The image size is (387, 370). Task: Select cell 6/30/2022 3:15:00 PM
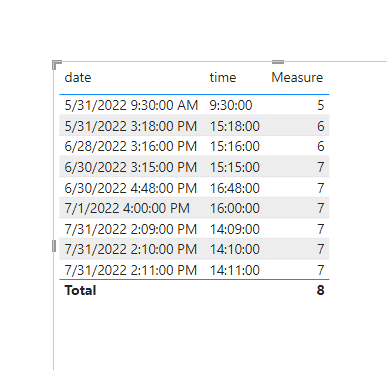point(131,167)
